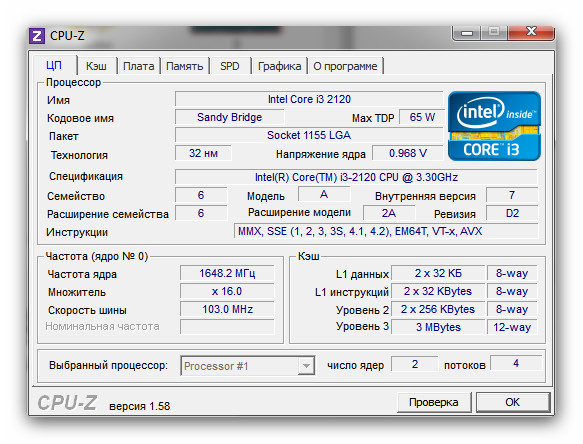This screenshot has height=444, width=583.
Task: Click the версия 1.58 label
Action: [x=139, y=406]
